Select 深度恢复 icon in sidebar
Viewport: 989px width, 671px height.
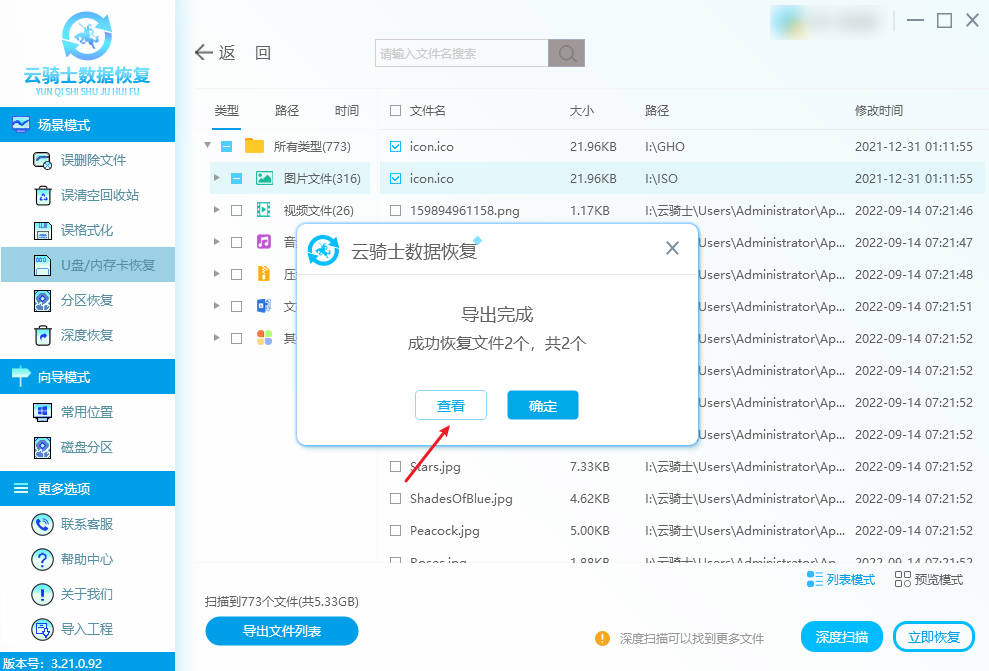(42, 336)
